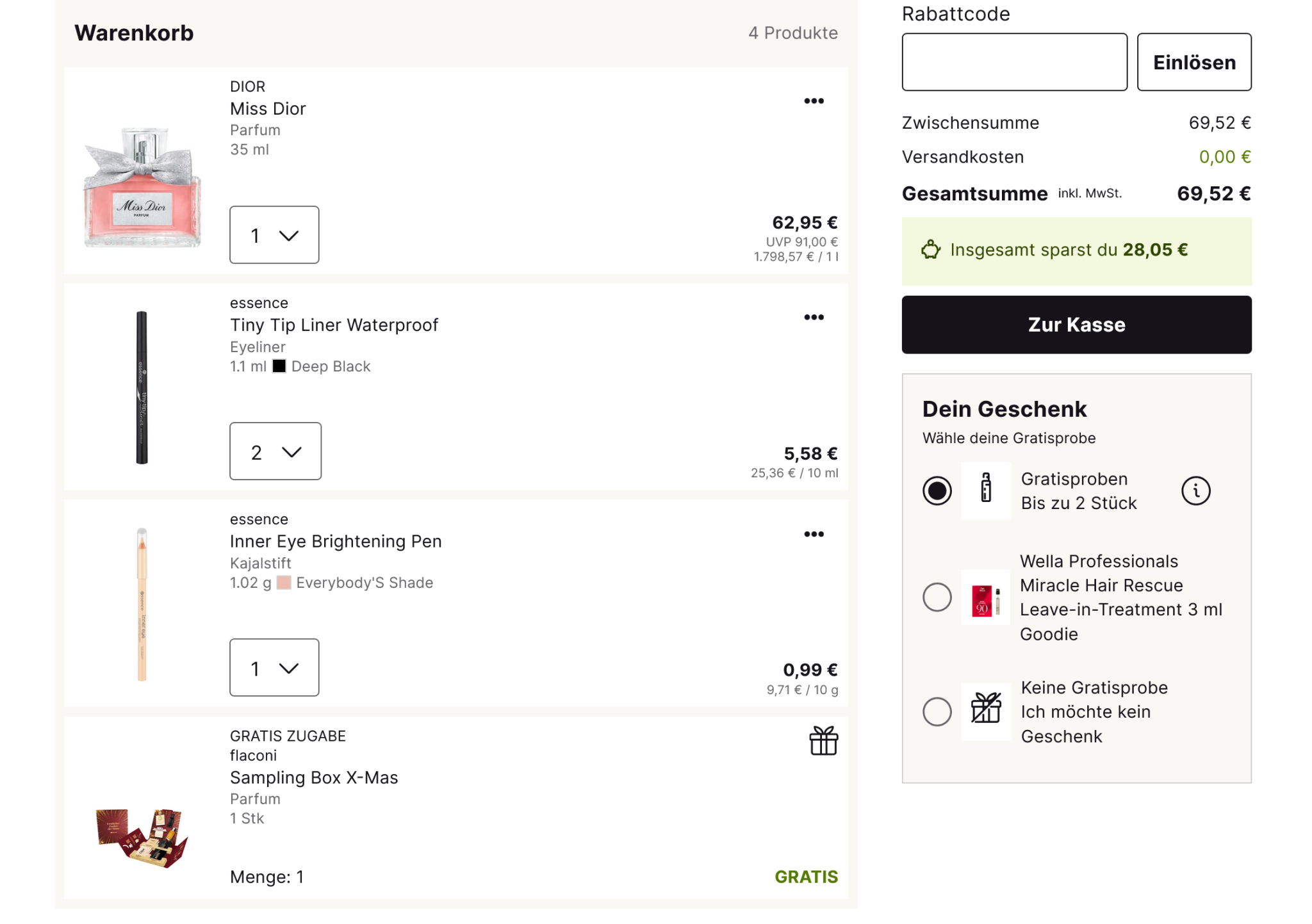The width and height of the screenshot is (1312, 924).
Task: Select the Gratisproben Bis zu 2 Stück option
Action: tap(937, 491)
